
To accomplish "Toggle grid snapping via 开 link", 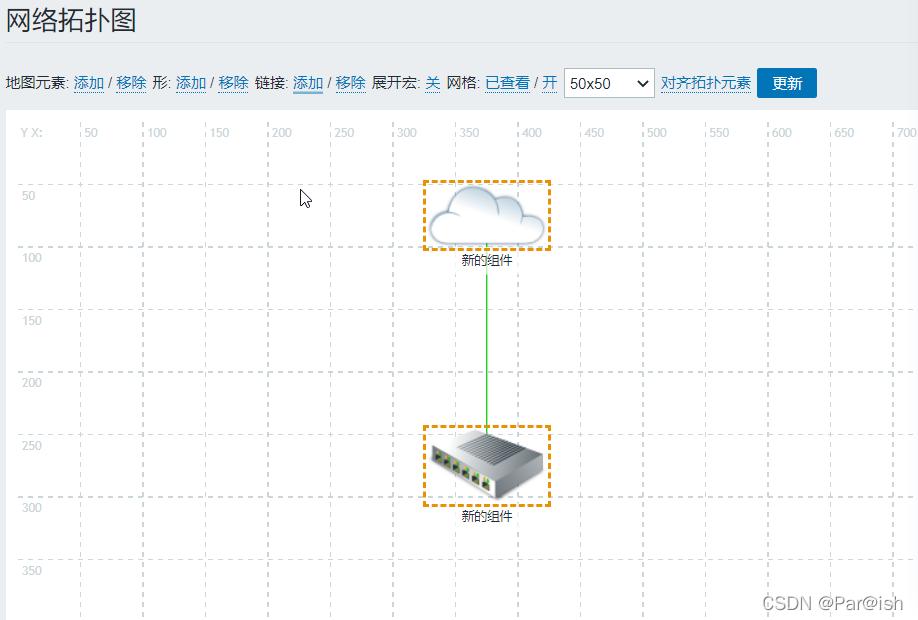I will click(x=549, y=83).
